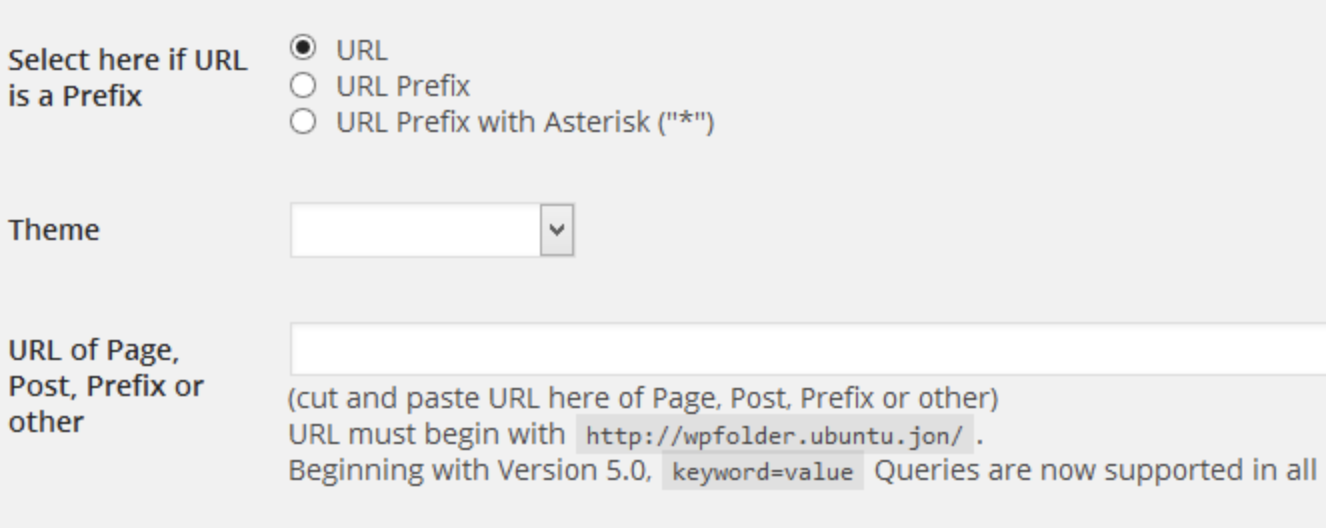Screen dimensions: 1328x528
Task: Click the "Post, Prefix or" label line
Action: pos(105,386)
